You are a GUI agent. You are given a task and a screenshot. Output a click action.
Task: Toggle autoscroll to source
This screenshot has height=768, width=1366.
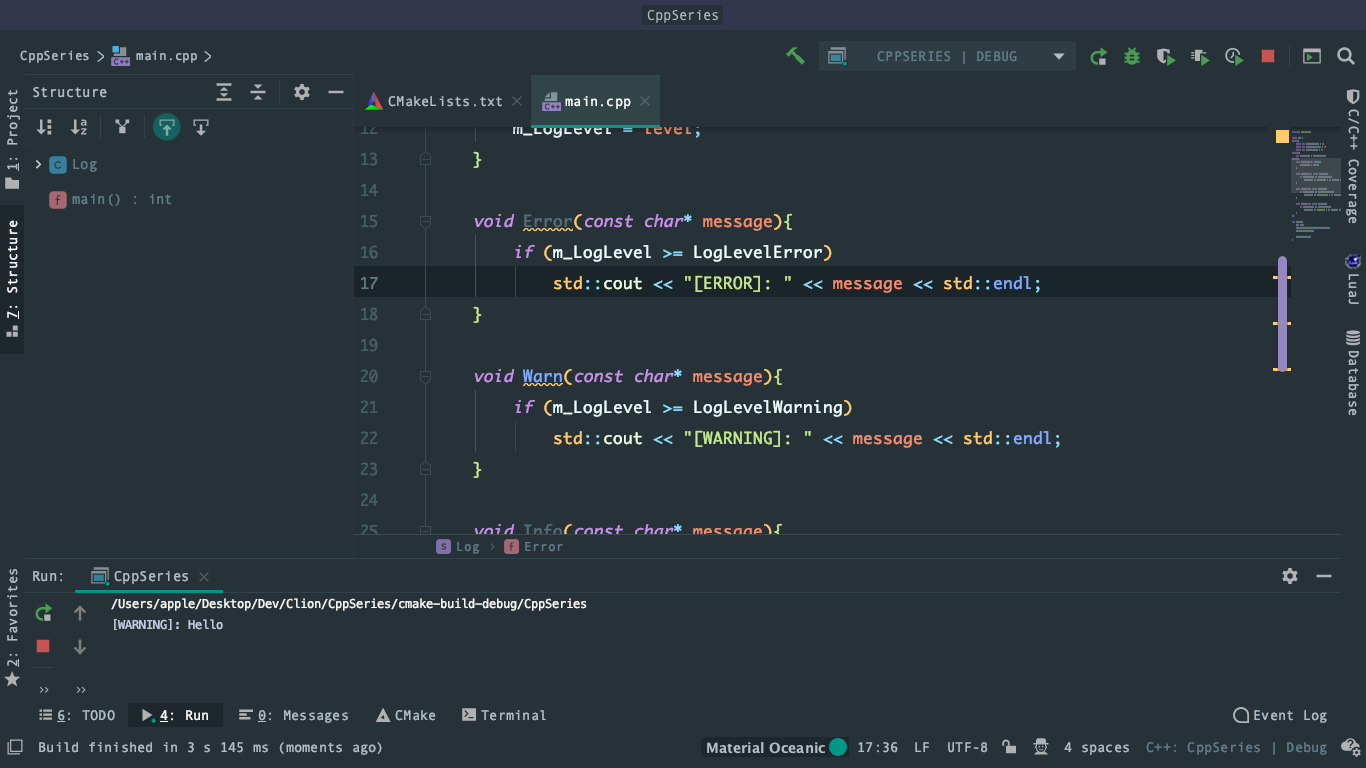tap(166, 127)
